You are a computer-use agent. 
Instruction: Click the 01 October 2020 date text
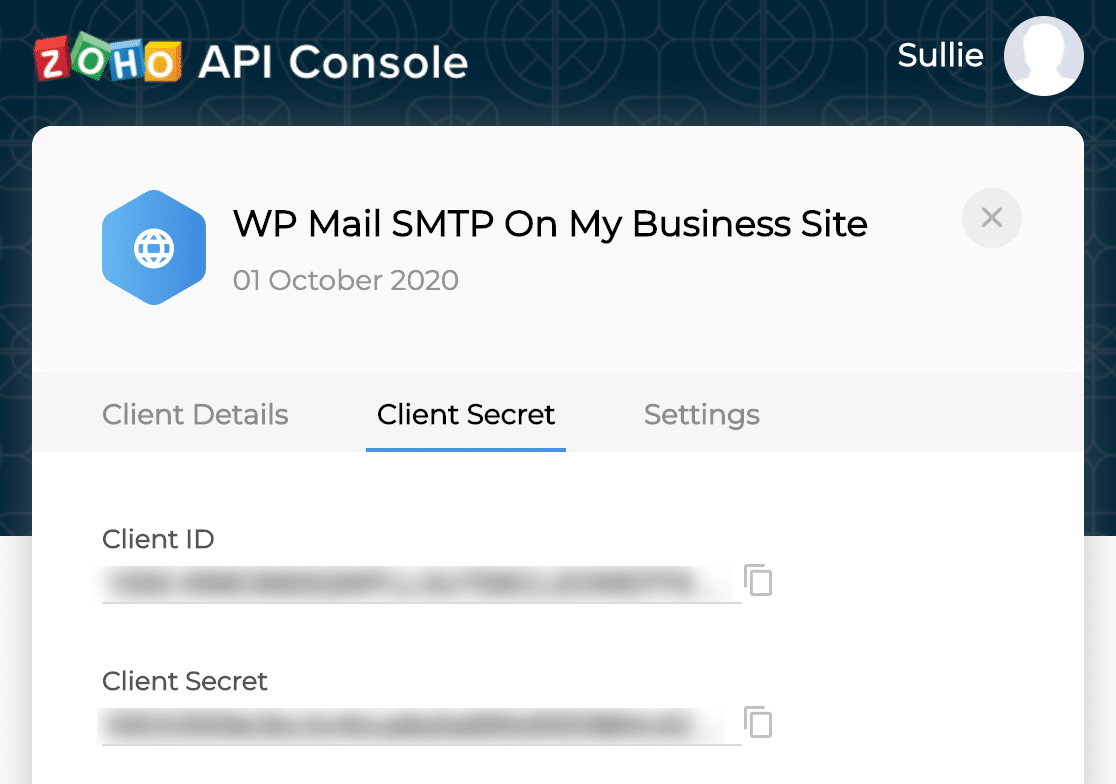click(x=346, y=280)
